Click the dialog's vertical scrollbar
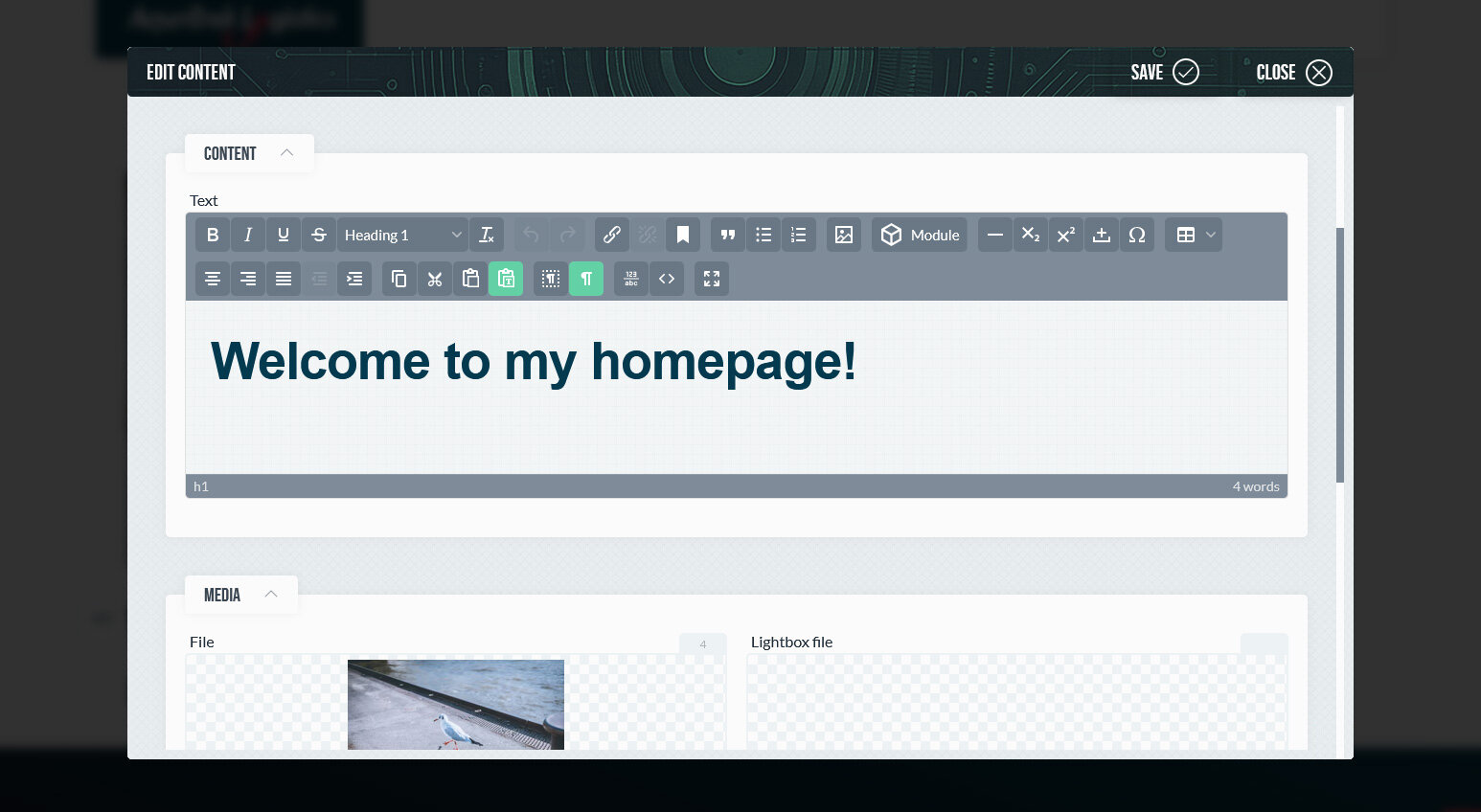The height and width of the screenshot is (812, 1481). pos(1340,354)
